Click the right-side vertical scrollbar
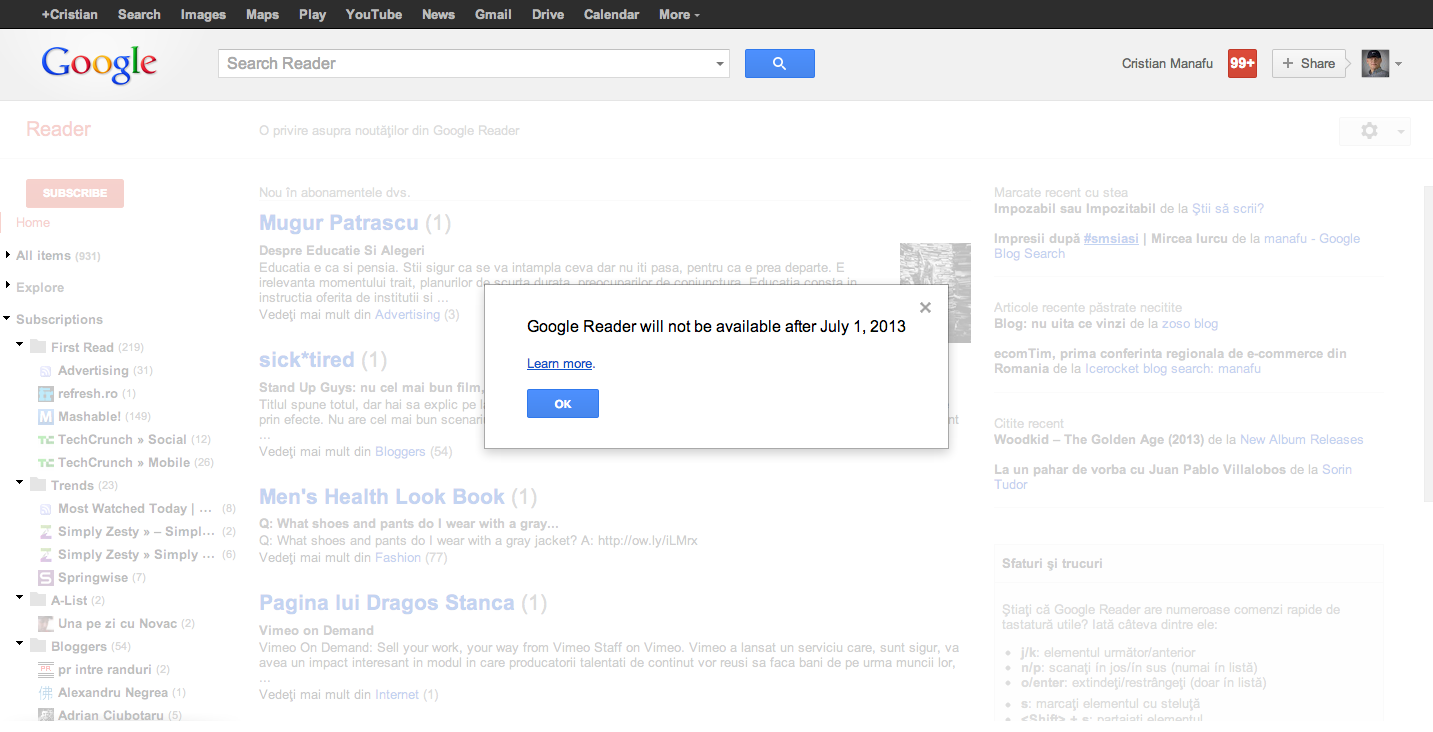The image size is (1433, 732). [x=1427, y=343]
